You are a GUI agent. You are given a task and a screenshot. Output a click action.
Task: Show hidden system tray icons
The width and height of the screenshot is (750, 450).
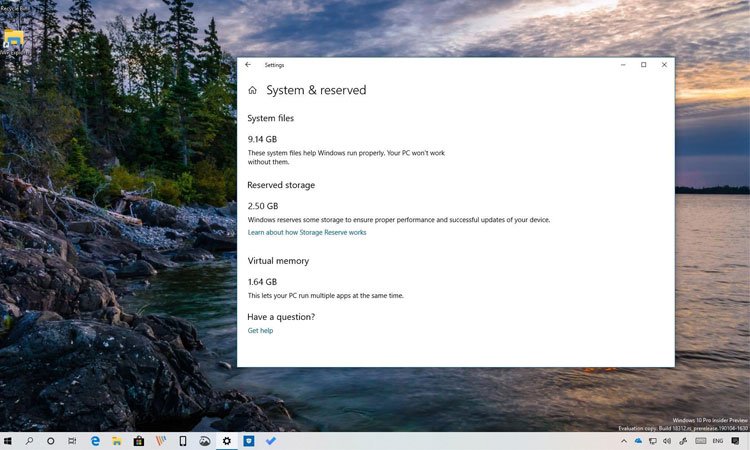[624, 441]
